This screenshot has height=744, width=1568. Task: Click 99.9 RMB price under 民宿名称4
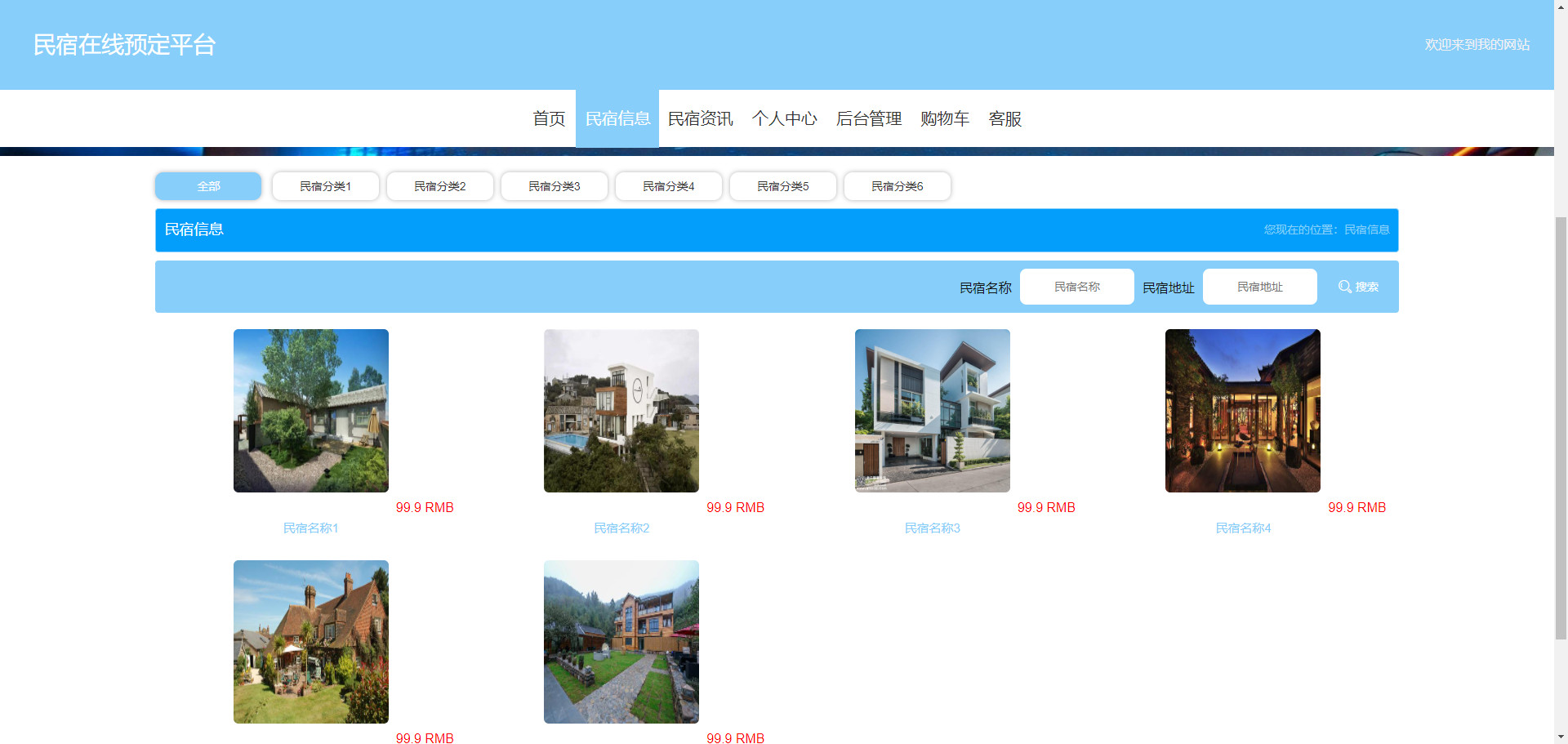click(x=1356, y=507)
